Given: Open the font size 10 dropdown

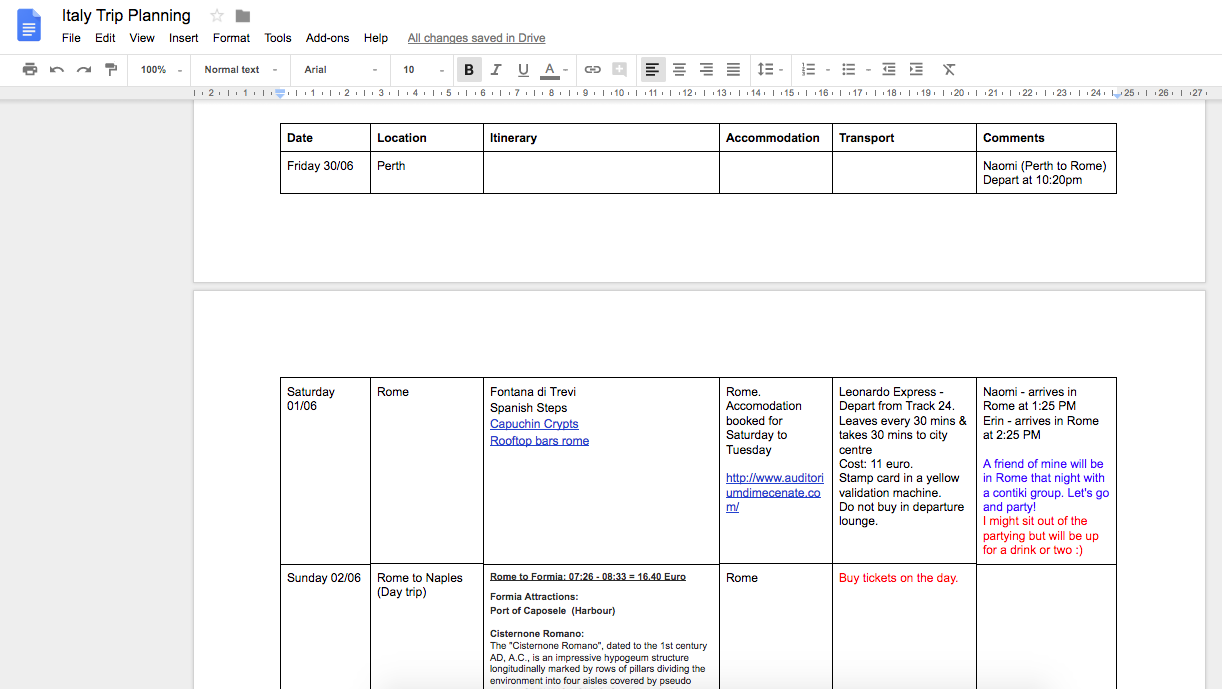Looking at the screenshot, I should pyautogui.click(x=424, y=70).
